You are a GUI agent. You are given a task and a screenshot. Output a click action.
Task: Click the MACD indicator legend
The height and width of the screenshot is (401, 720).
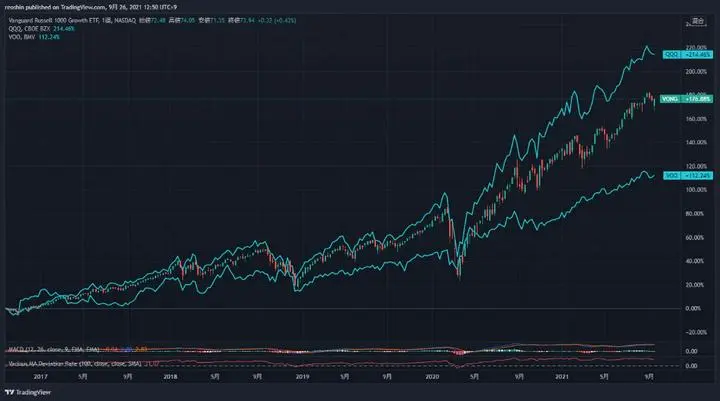[78, 350]
